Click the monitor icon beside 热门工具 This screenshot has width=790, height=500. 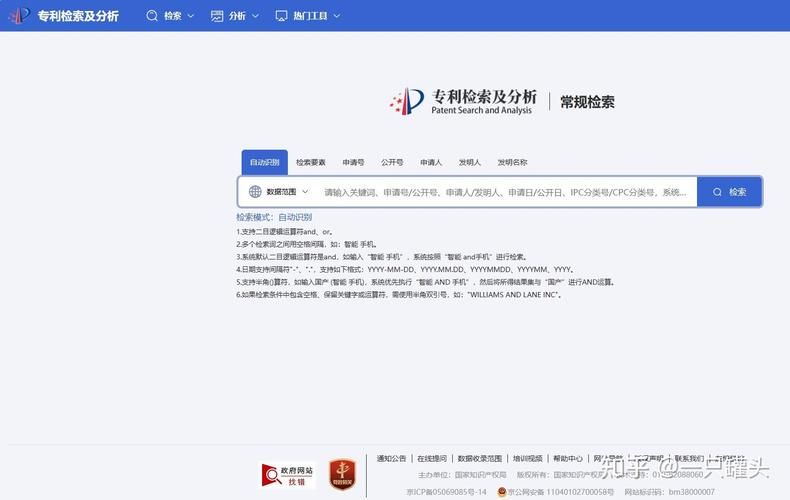281,16
